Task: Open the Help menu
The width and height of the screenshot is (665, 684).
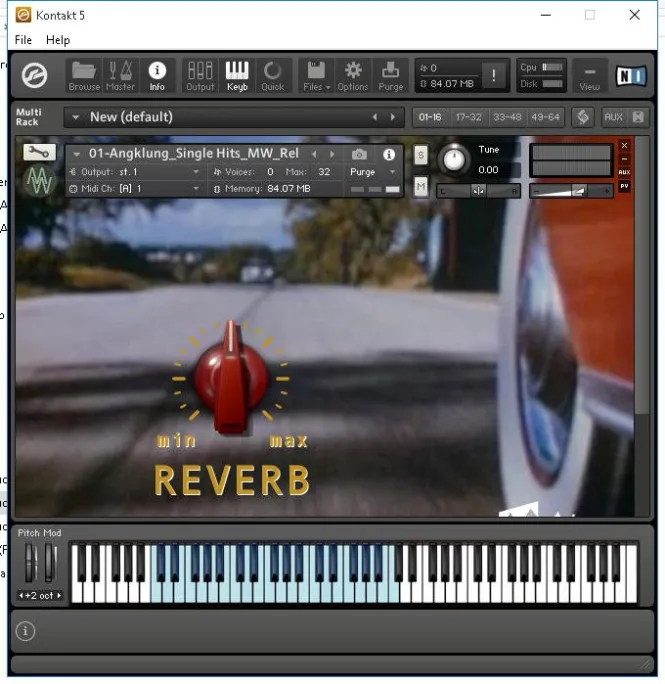Action: [58, 40]
